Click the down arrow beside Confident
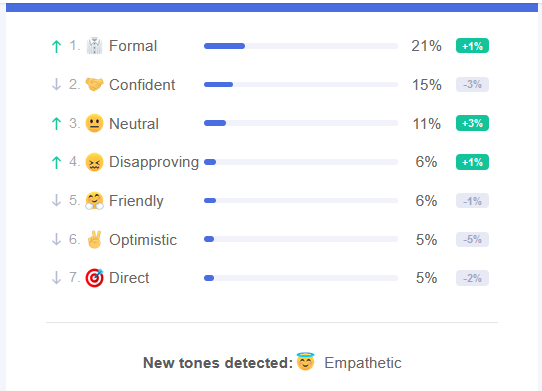This screenshot has height=391, width=542. coord(56,84)
